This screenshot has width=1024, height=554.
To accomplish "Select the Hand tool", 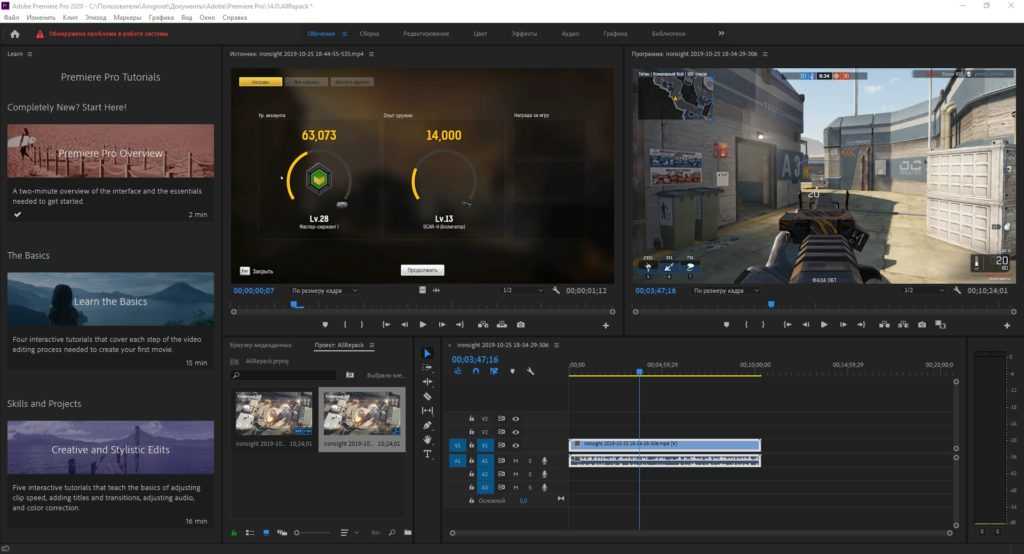I will (x=427, y=440).
